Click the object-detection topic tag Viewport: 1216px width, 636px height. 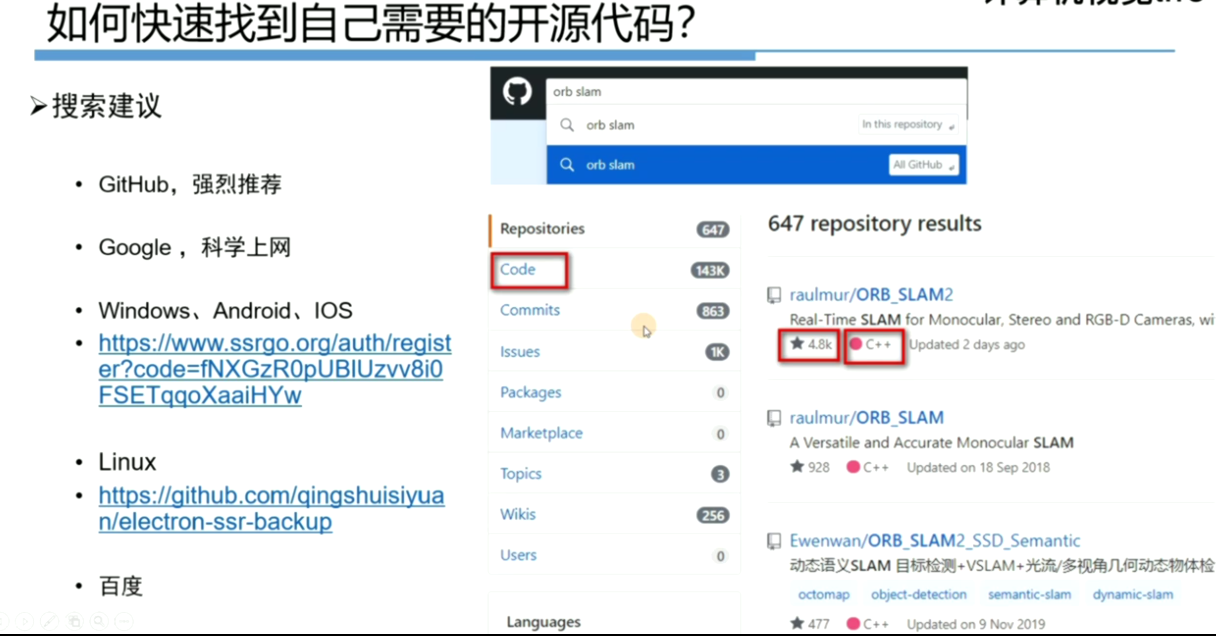pyautogui.click(x=918, y=595)
